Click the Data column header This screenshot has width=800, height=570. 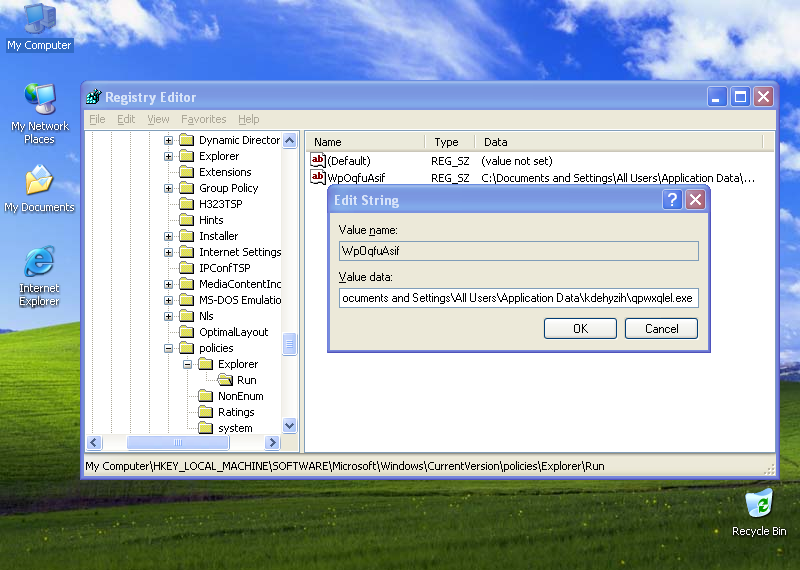pos(495,142)
